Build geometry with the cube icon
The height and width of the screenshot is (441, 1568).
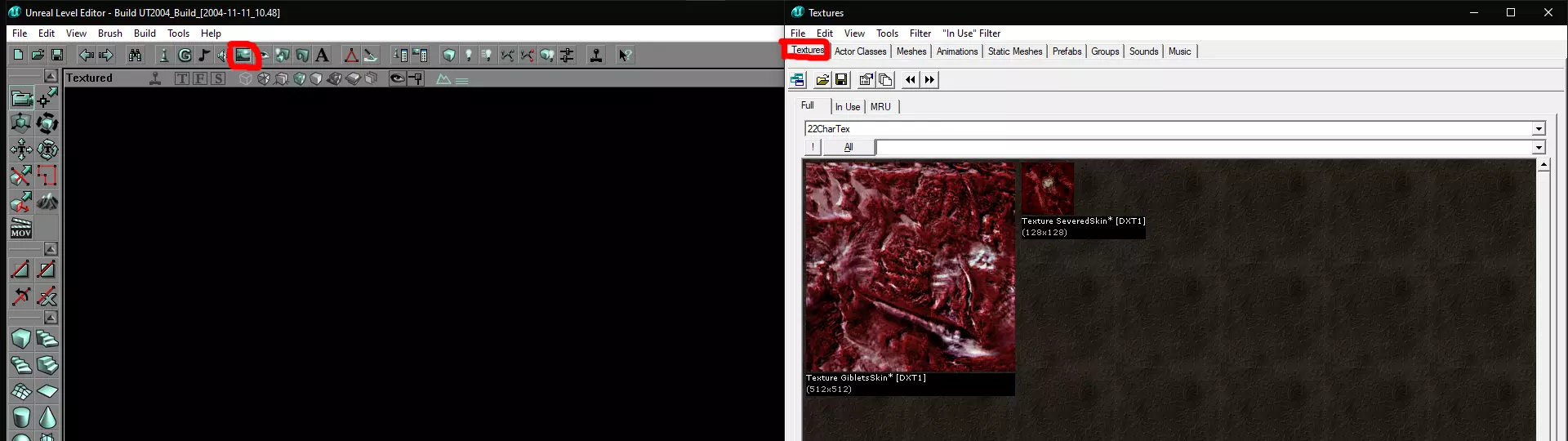(449, 55)
